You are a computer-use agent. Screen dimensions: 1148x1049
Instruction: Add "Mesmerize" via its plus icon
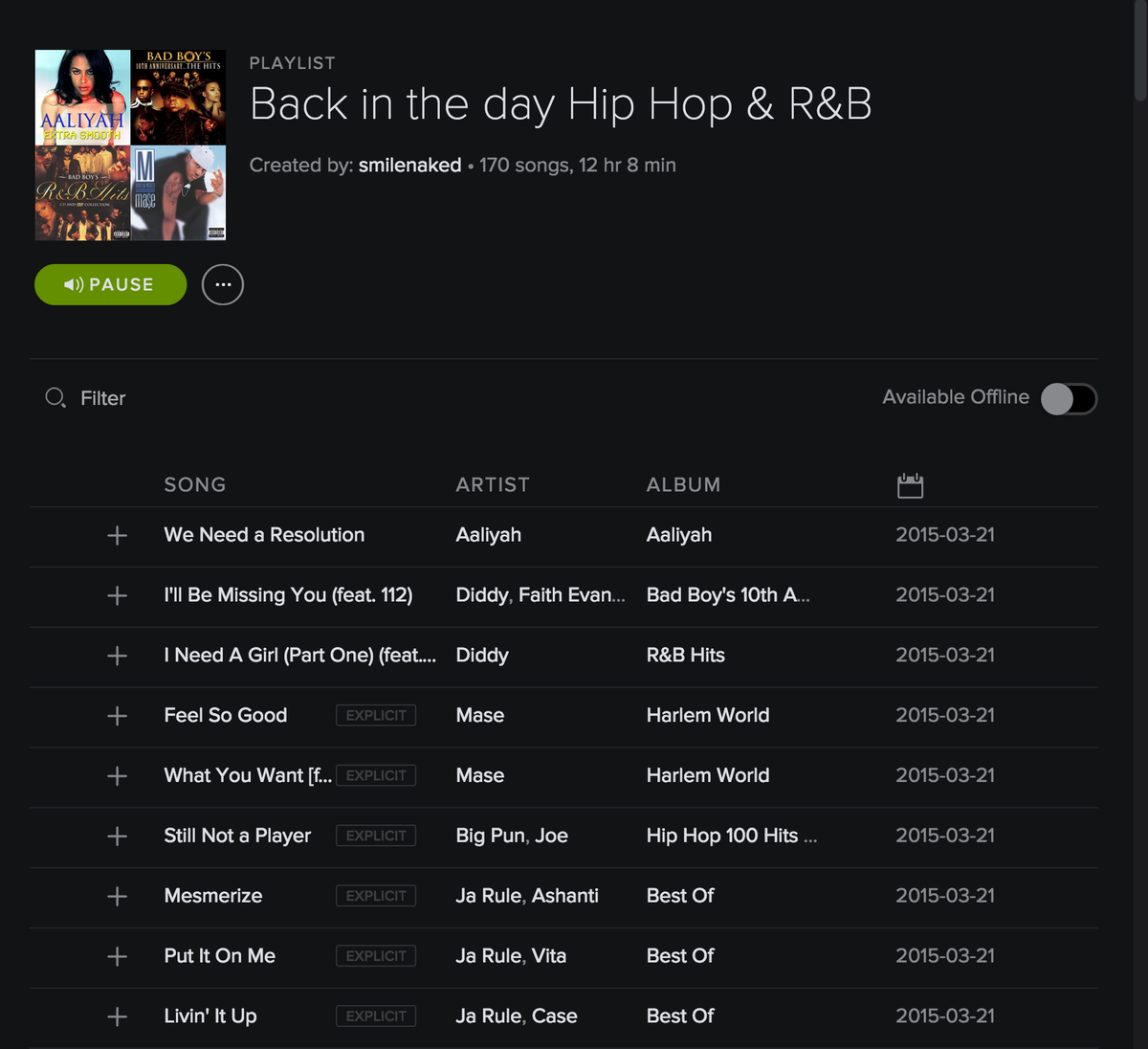(116, 896)
